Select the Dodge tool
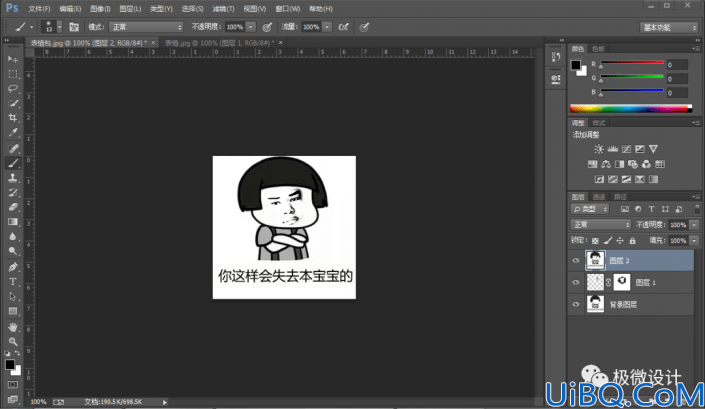705x409 pixels. click(x=13, y=251)
